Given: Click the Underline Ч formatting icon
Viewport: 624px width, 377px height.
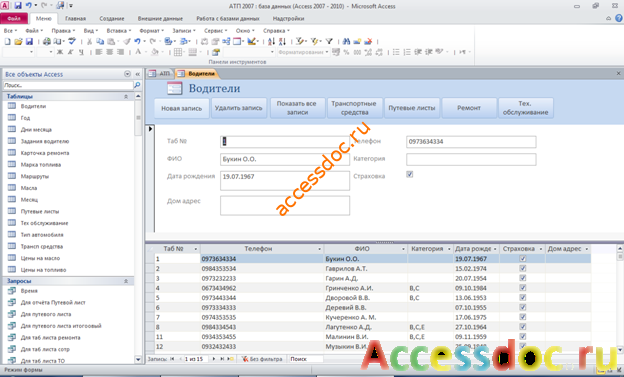Looking at the screenshot, I should tap(81, 52).
